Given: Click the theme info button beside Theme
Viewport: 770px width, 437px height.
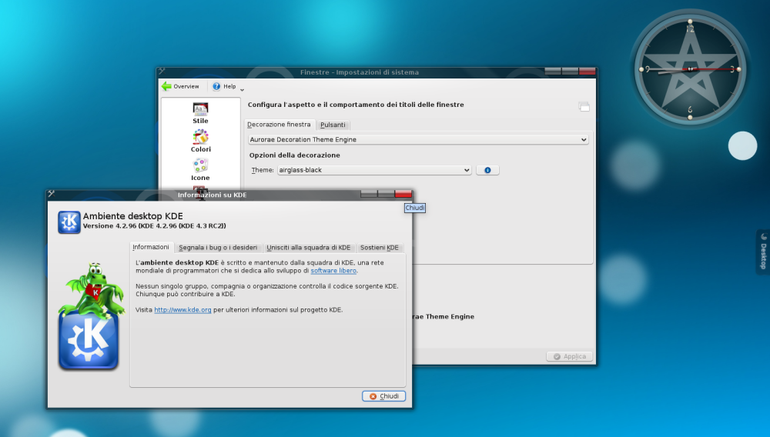Looking at the screenshot, I should [488, 170].
